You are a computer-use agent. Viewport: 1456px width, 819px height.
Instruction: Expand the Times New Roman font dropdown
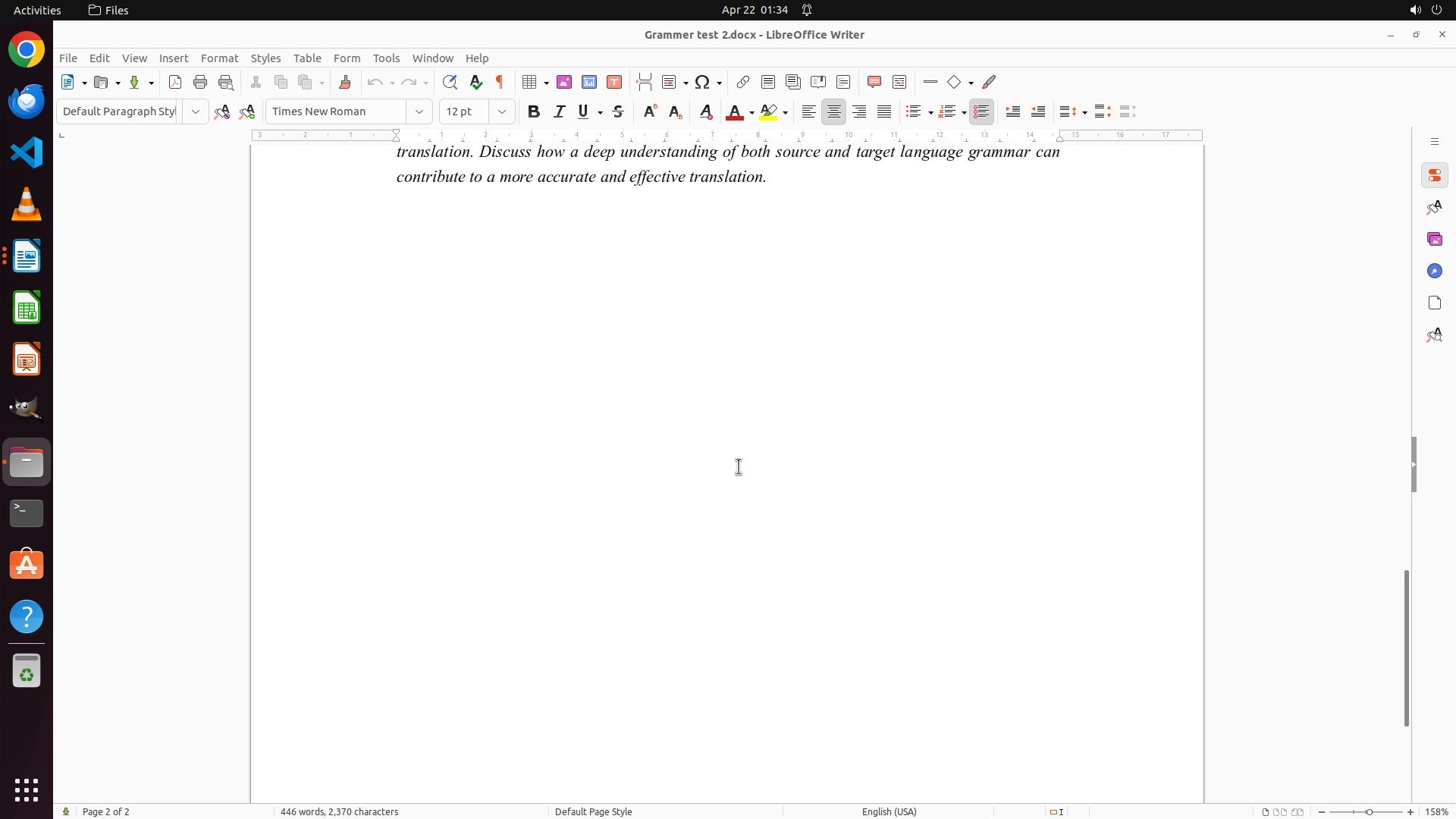tap(419, 111)
